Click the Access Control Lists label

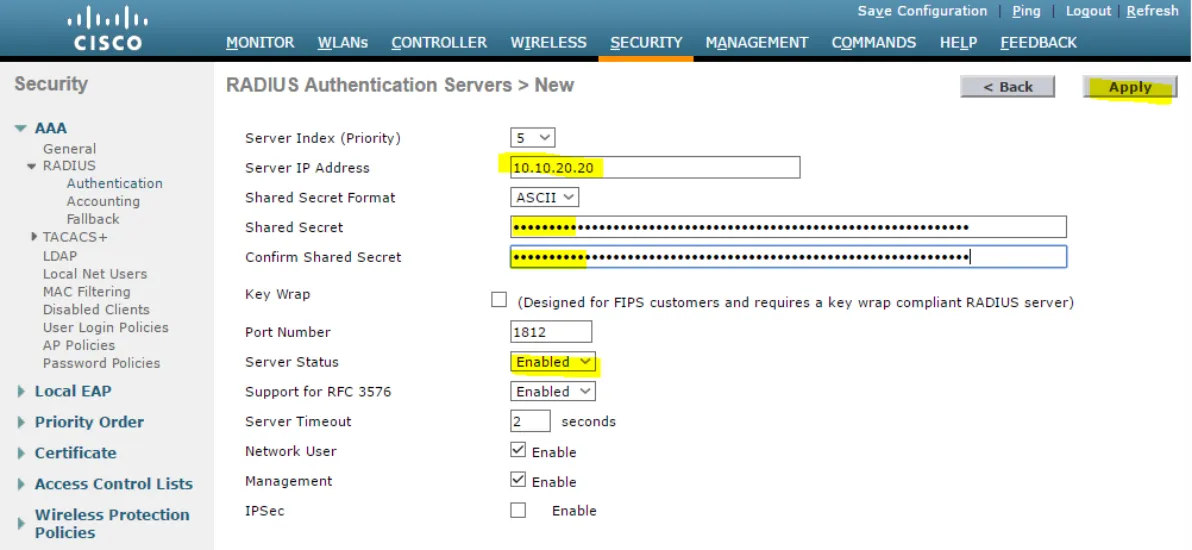(113, 485)
